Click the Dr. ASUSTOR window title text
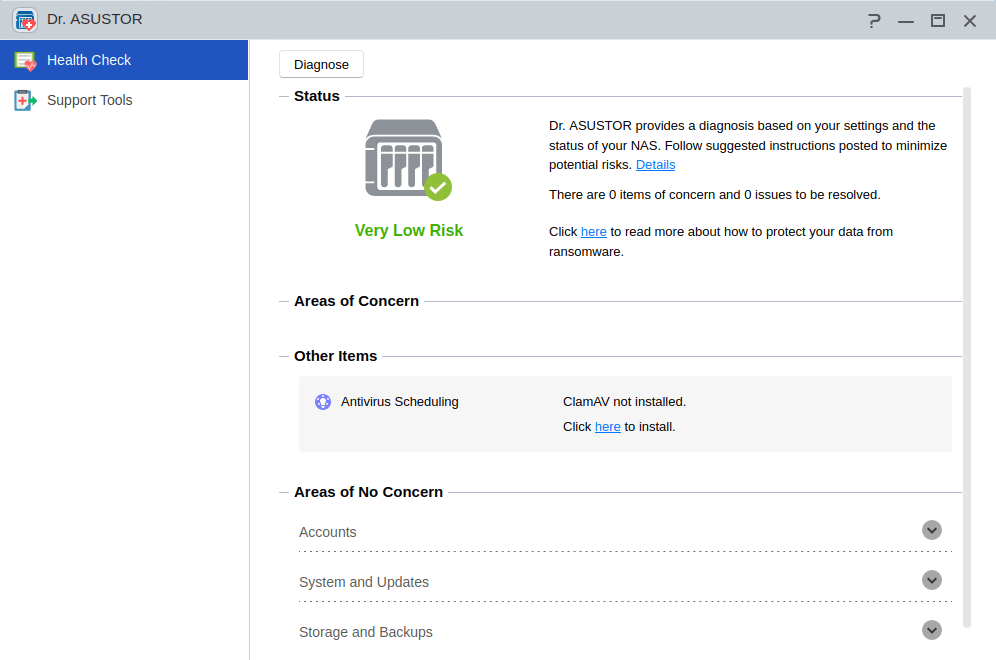 coord(95,20)
